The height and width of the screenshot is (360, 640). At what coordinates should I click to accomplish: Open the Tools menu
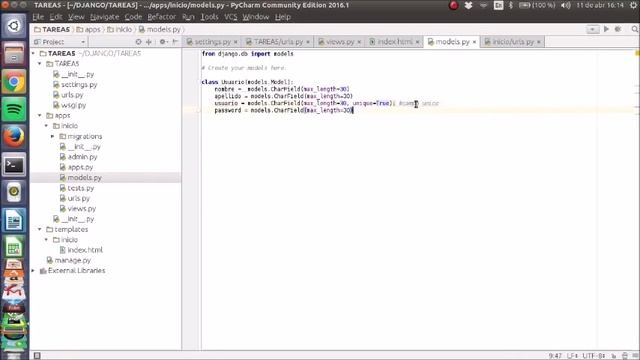tap(209, 17)
